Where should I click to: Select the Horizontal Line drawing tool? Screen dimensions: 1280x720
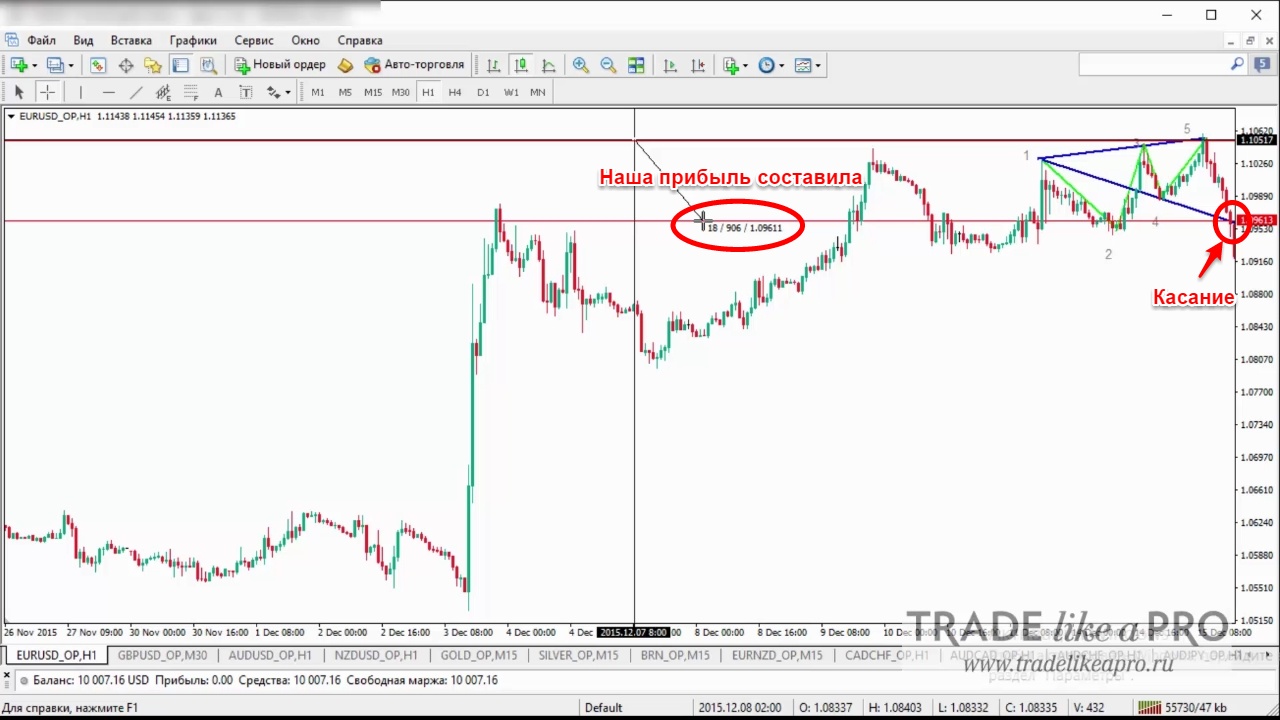(x=109, y=92)
